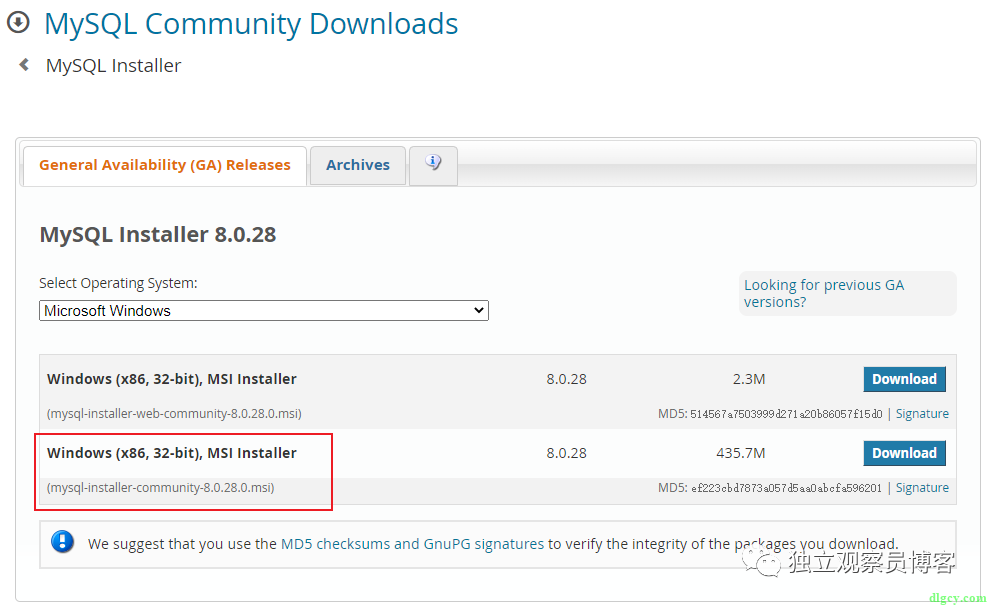The width and height of the screenshot is (987, 605).
Task: Click the MSI Installer title in the 2.3M row
Action: (x=172, y=379)
